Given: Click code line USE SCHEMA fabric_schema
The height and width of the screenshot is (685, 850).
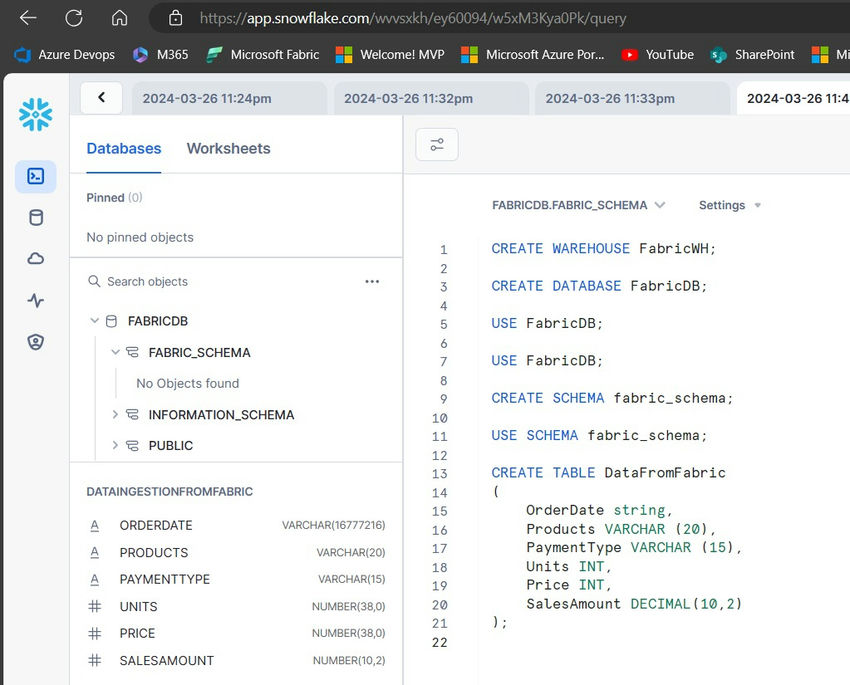Looking at the screenshot, I should coord(599,436).
